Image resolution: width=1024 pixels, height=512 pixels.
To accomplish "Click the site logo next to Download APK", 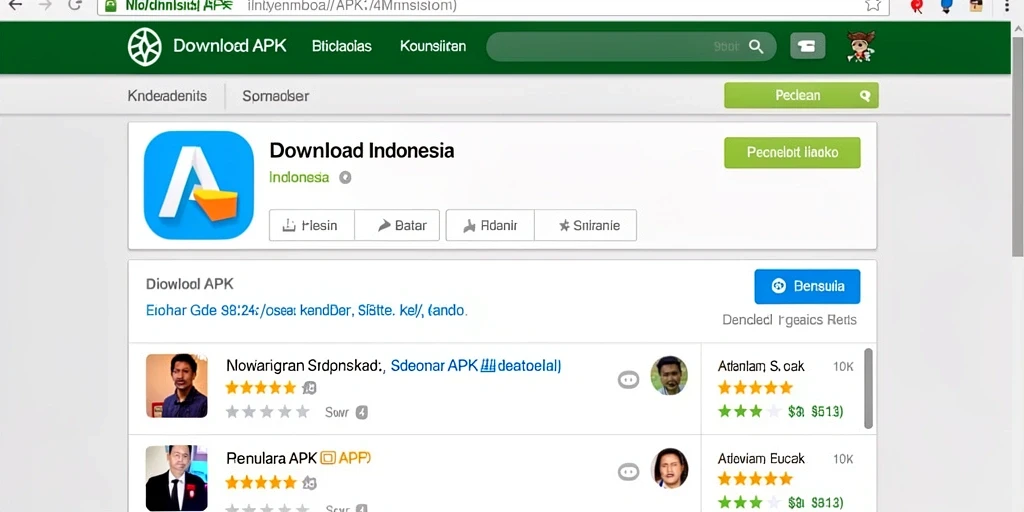I will click(x=144, y=47).
